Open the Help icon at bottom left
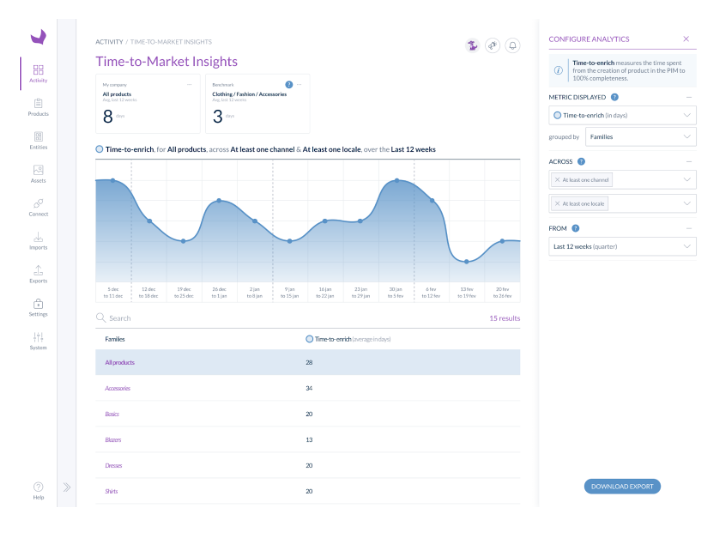 coord(38,489)
